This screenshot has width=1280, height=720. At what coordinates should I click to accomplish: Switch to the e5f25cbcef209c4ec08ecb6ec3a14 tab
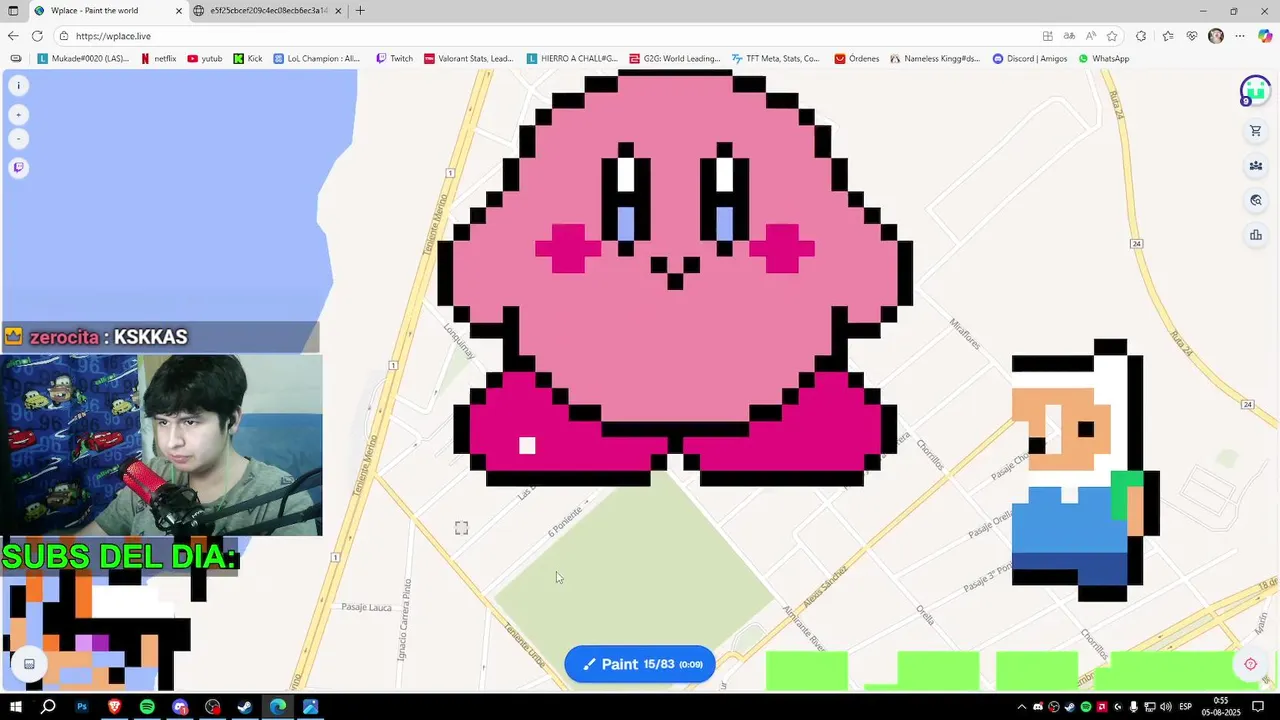coord(268,11)
